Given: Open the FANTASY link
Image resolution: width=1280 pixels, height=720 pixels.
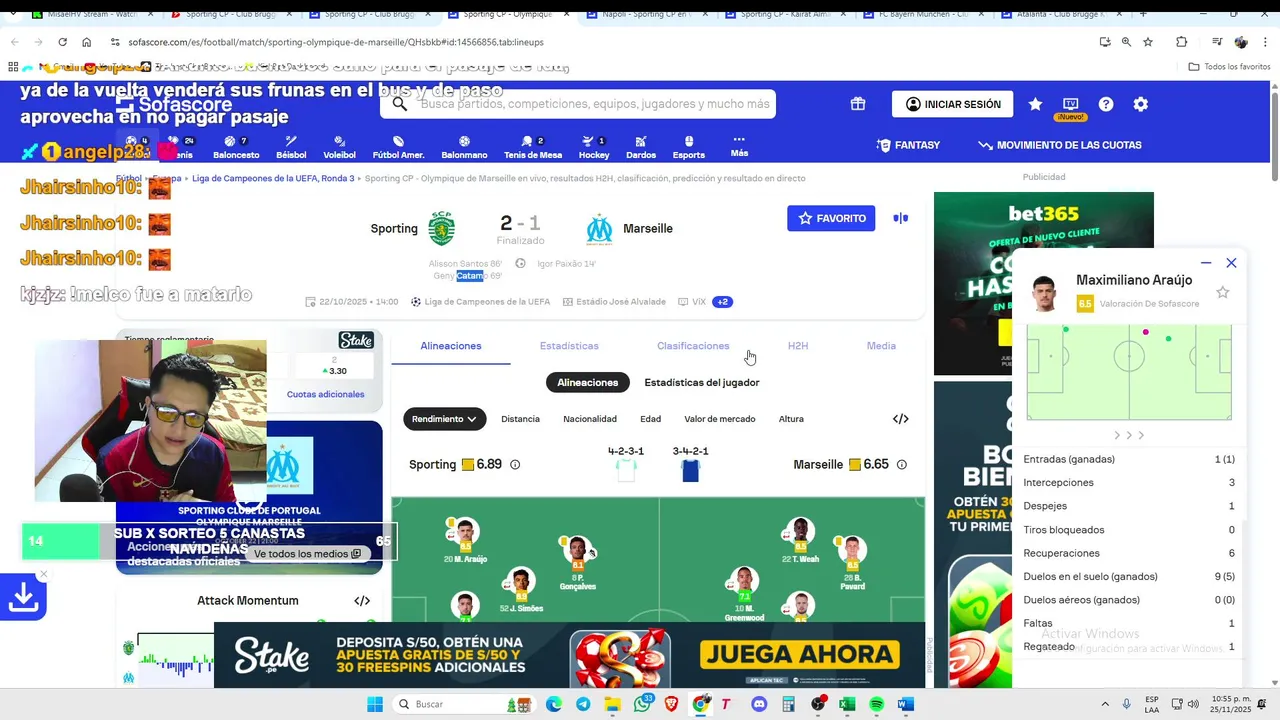Looking at the screenshot, I should pos(908,145).
